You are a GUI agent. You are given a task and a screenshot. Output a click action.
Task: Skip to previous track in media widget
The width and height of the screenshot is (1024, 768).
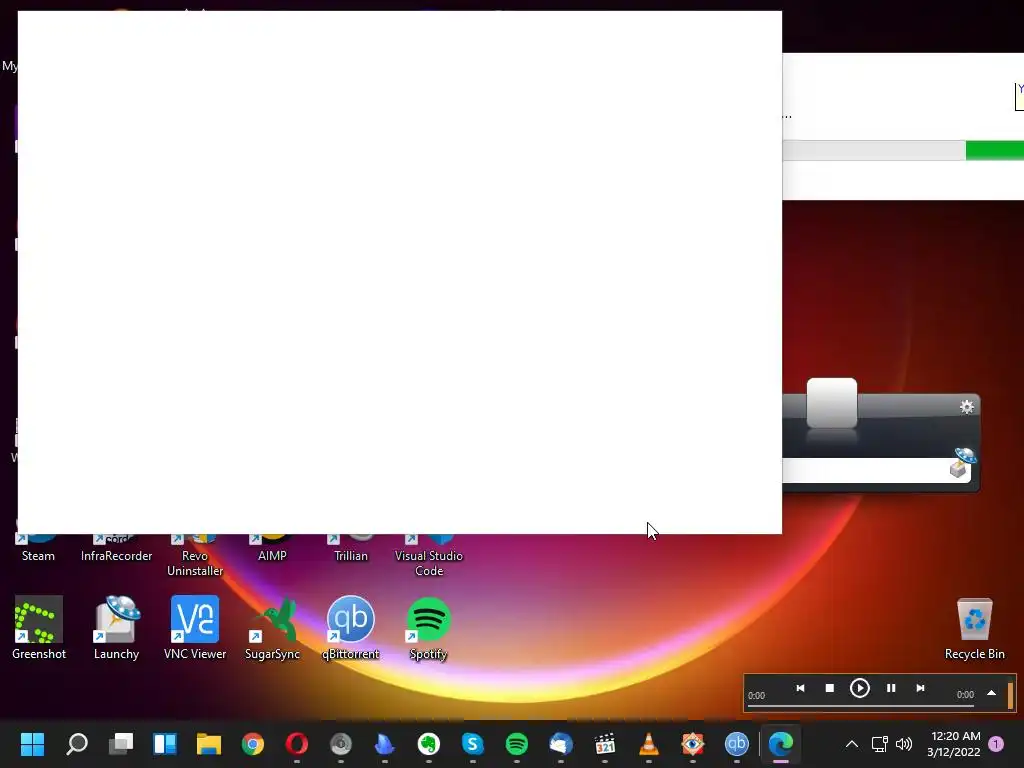click(x=800, y=688)
